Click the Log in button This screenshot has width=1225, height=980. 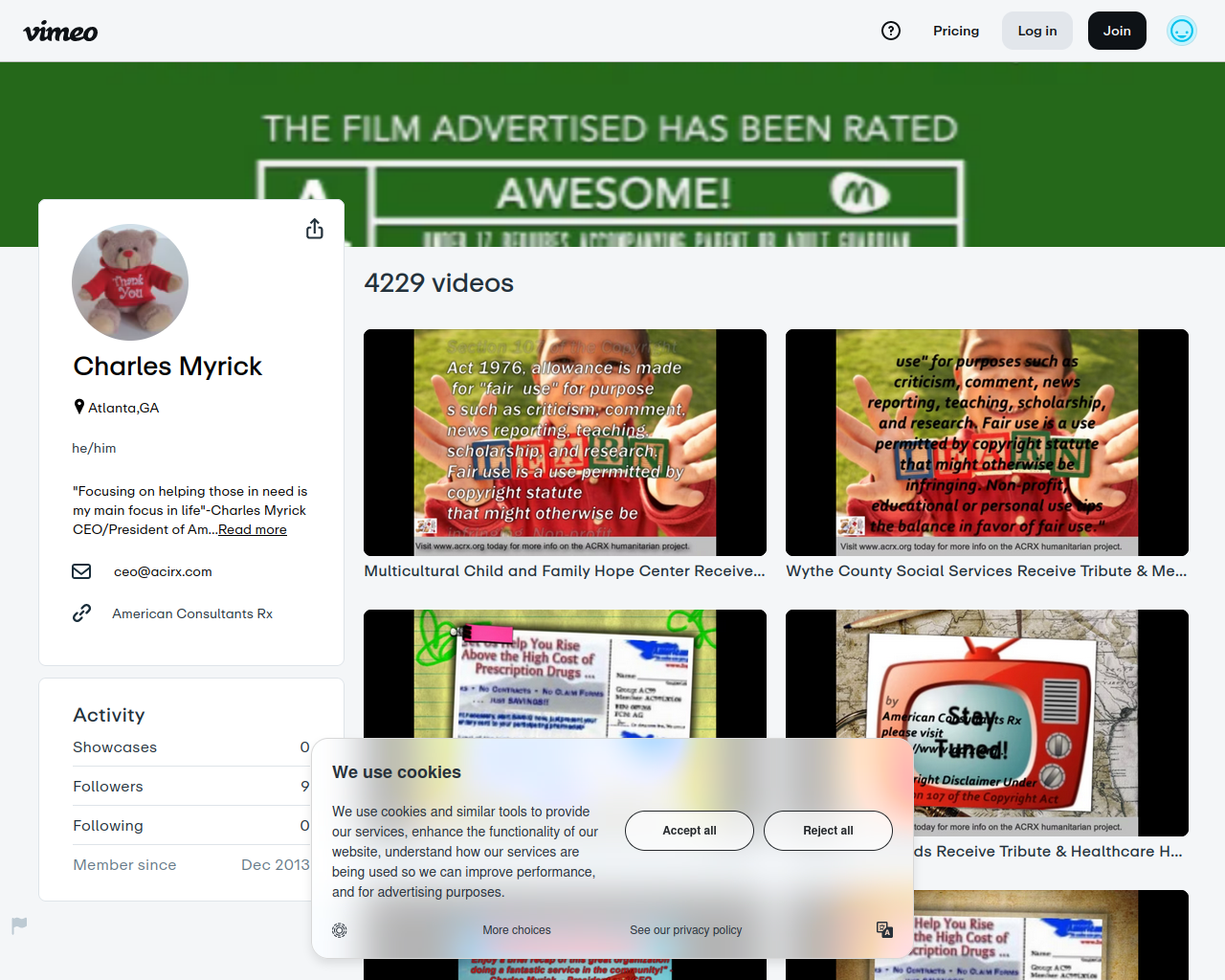[x=1037, y=31]
